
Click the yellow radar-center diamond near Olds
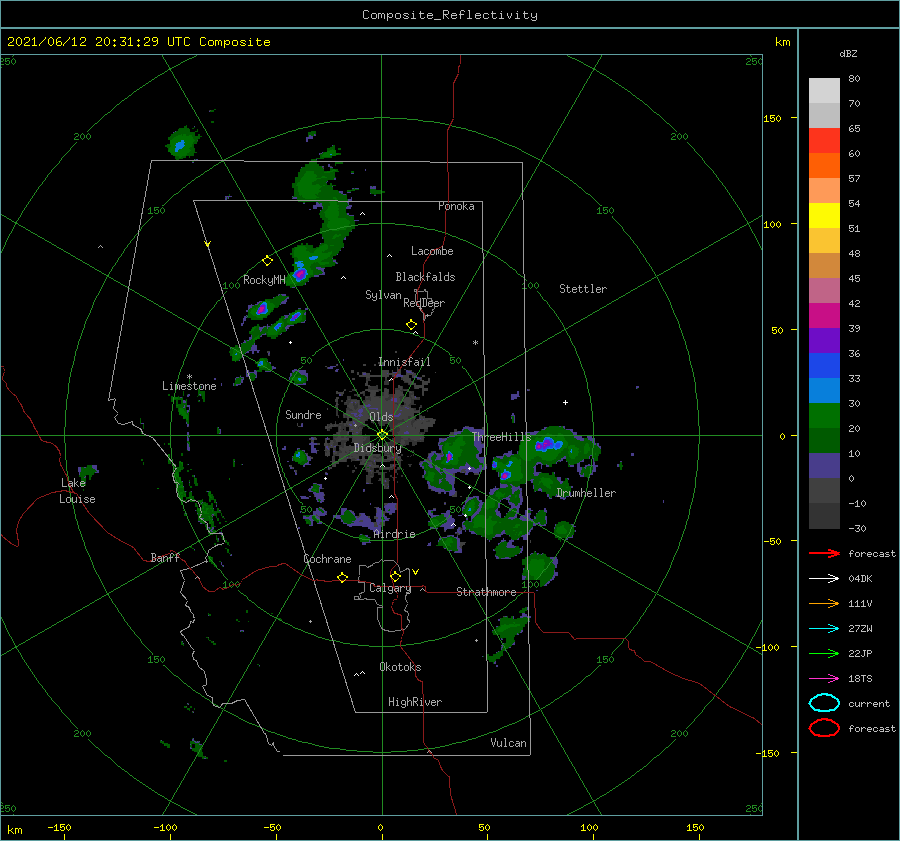(x=382, y=435)
